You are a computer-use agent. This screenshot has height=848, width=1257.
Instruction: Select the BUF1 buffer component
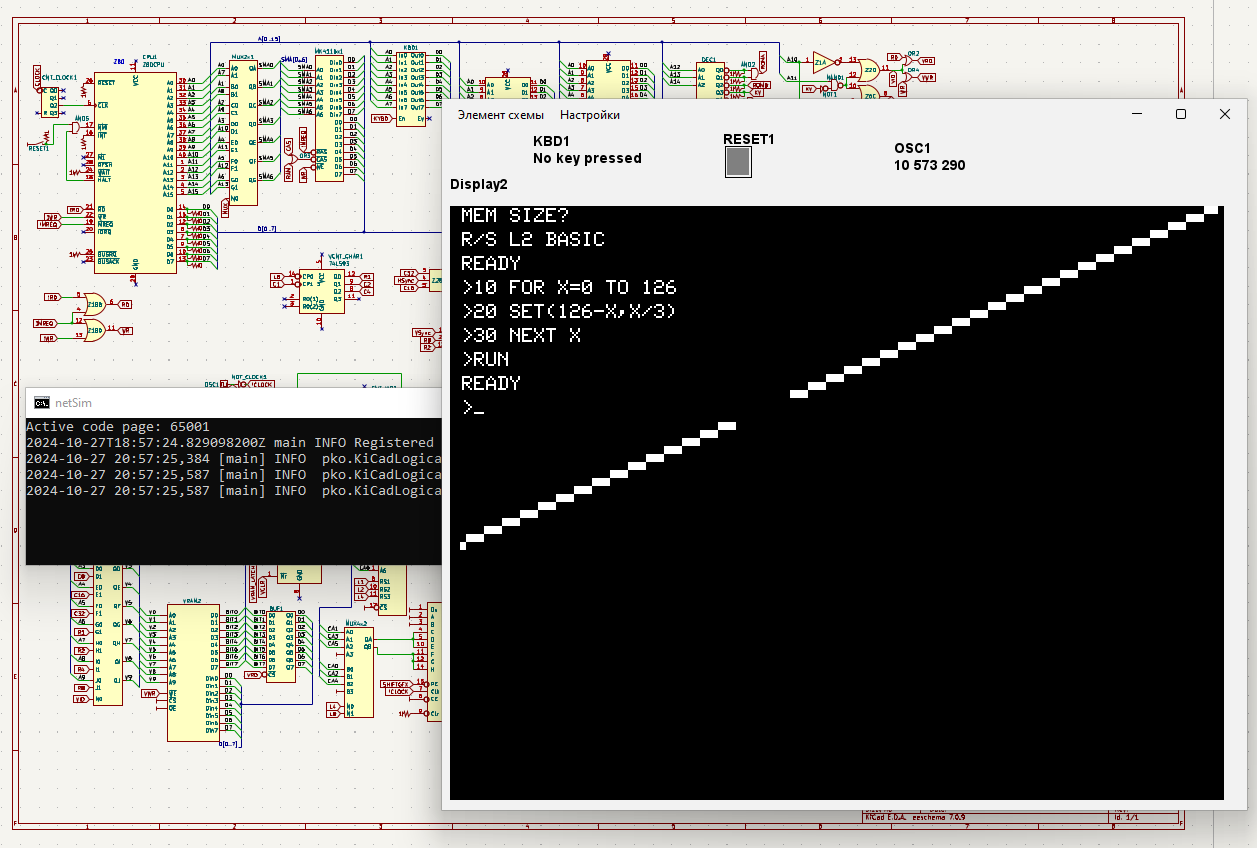282,646
